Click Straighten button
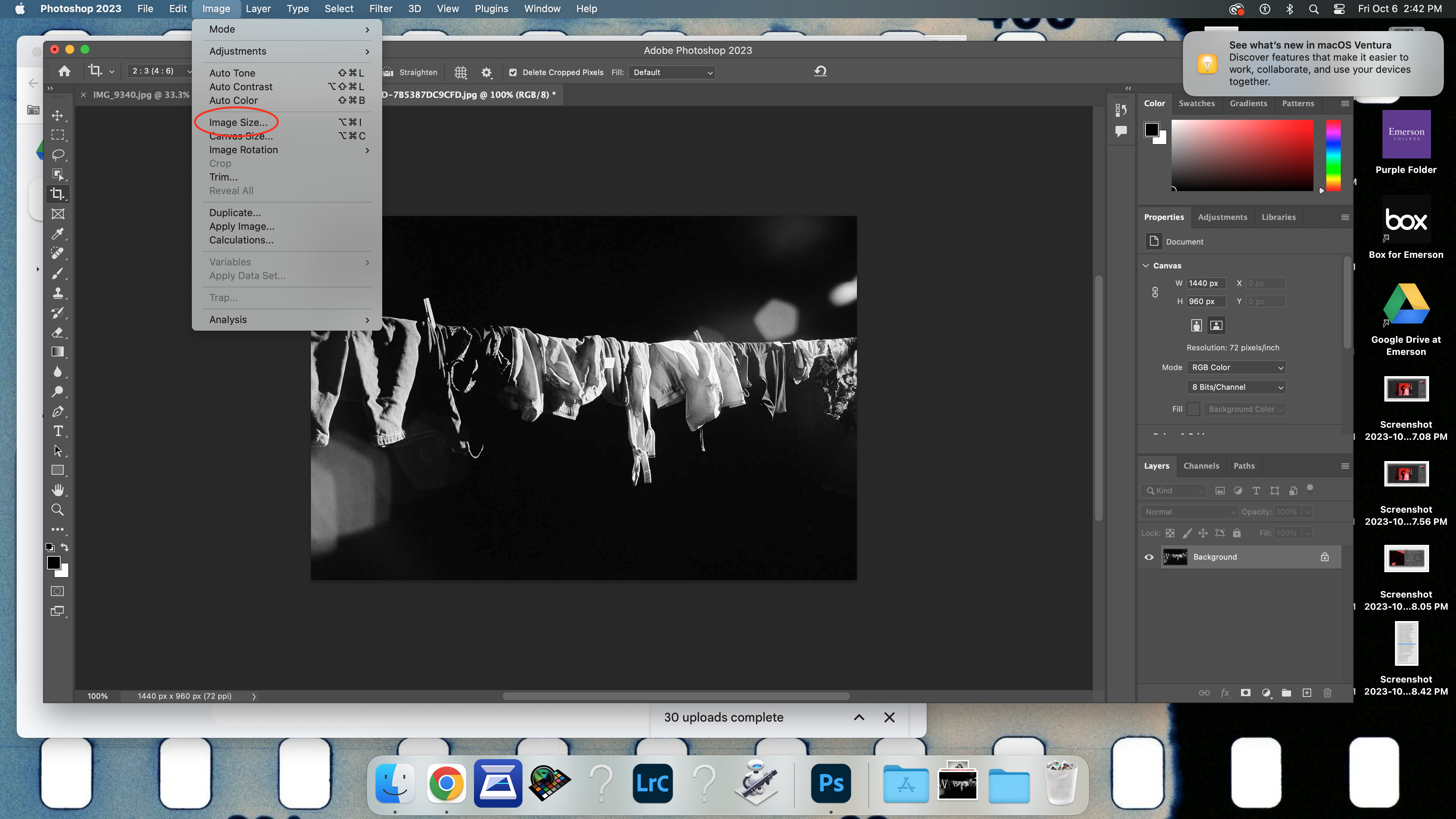This screenshot has width=1456, height=819. (x=410, y=72)
